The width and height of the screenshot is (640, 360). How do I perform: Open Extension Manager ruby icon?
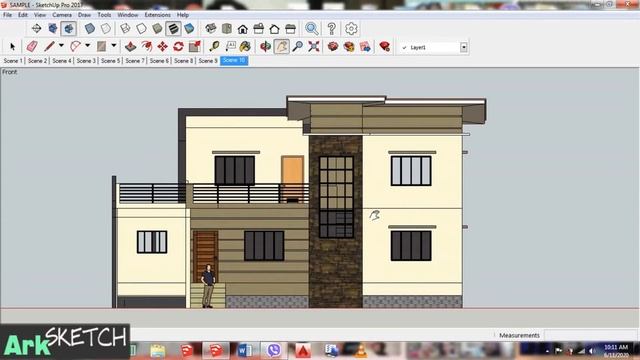(x=384, y=47)
